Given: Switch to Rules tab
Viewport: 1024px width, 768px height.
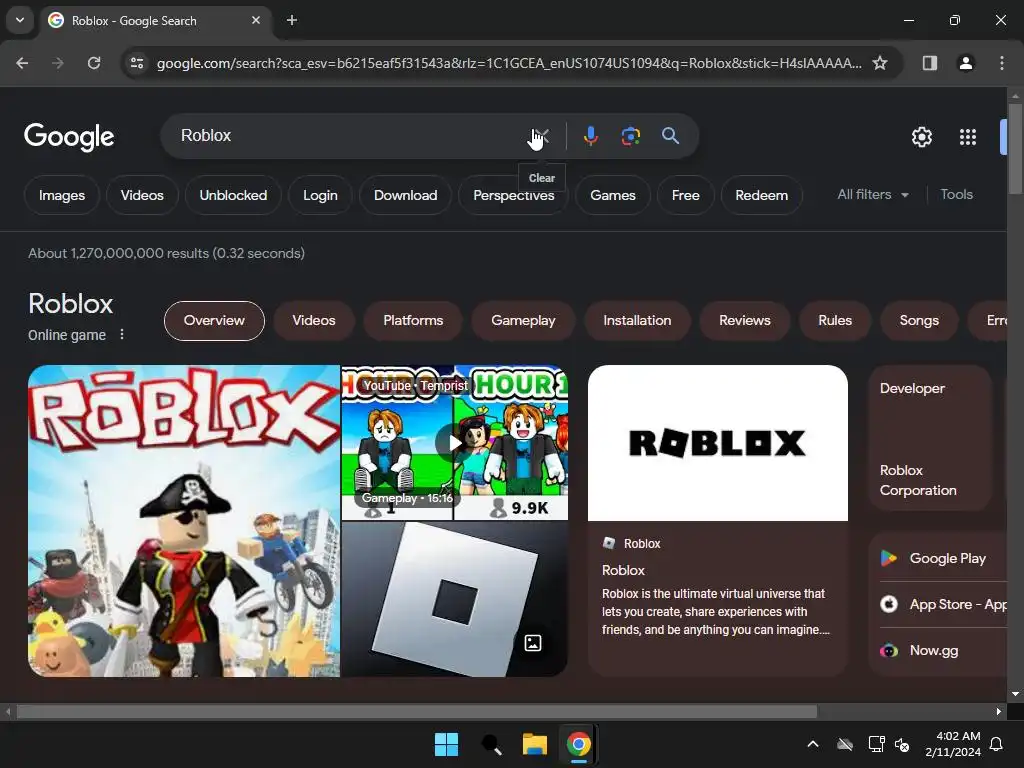Looking at the screenshot, I should click(x=835, y=321).
